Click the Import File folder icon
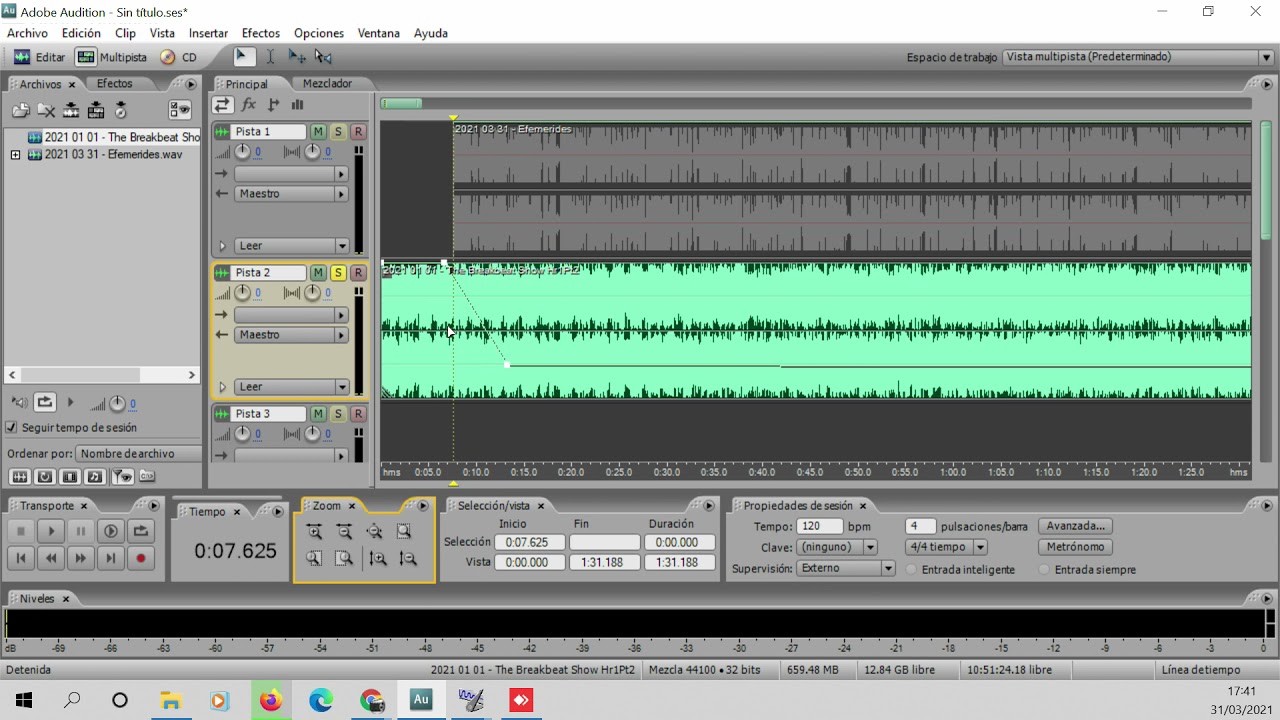 point(20,110)
